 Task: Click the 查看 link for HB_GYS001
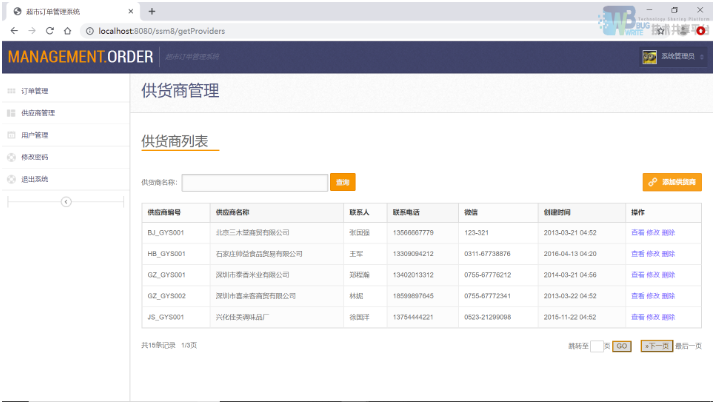(637, 254)
